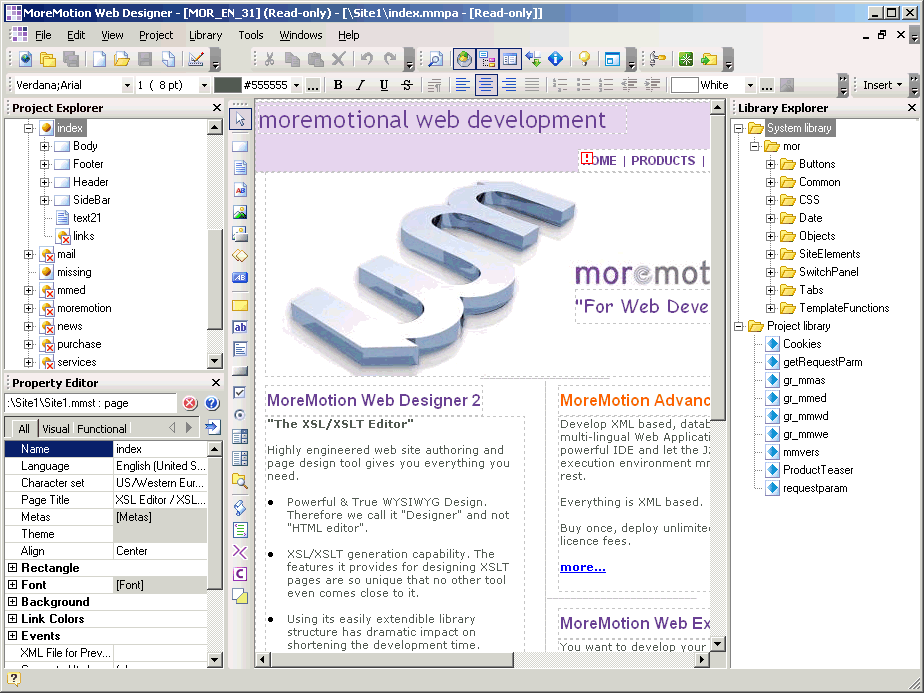Switch to the Functional tab
This screenshot has width=924, height=693.
tap(102, 428)
